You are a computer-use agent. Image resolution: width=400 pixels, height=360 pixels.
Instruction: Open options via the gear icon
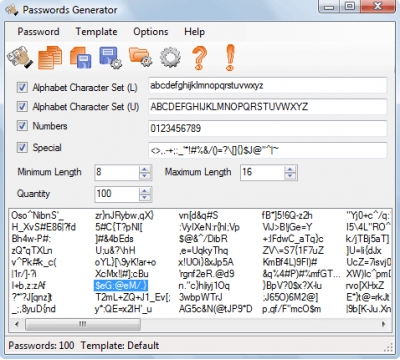click(170, 57)
